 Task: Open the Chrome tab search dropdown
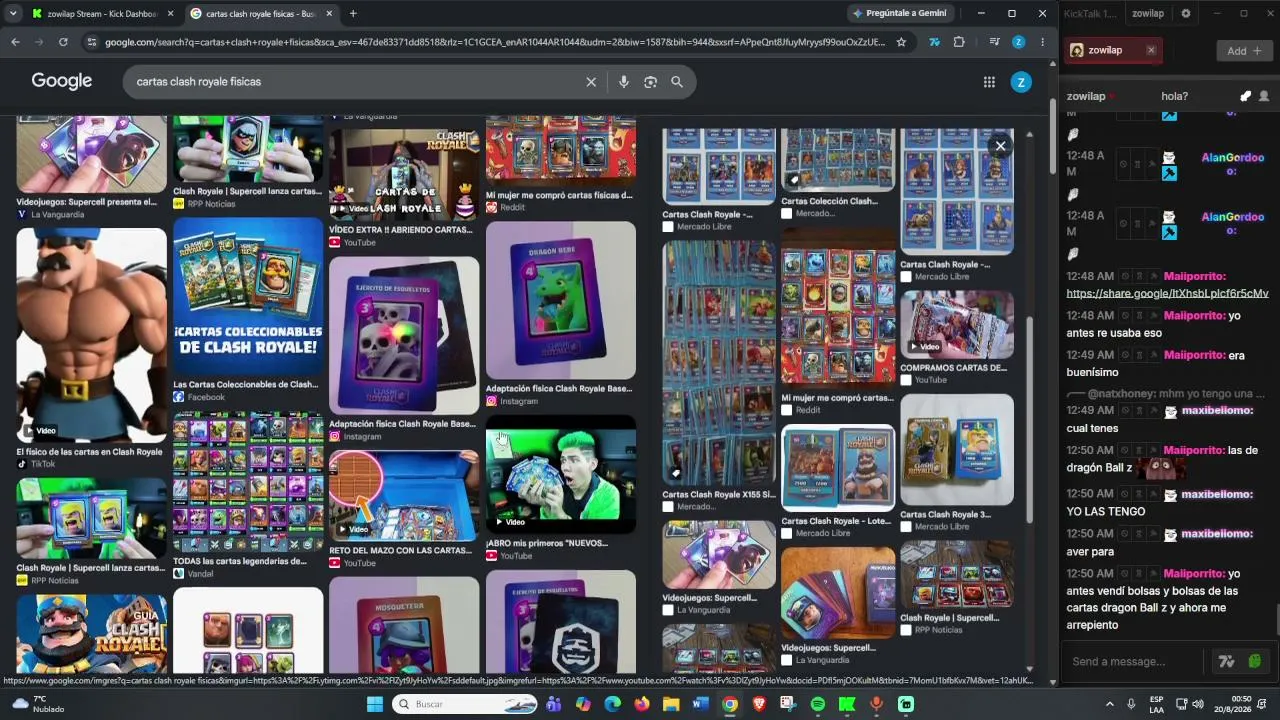click(x=13, y=13)
